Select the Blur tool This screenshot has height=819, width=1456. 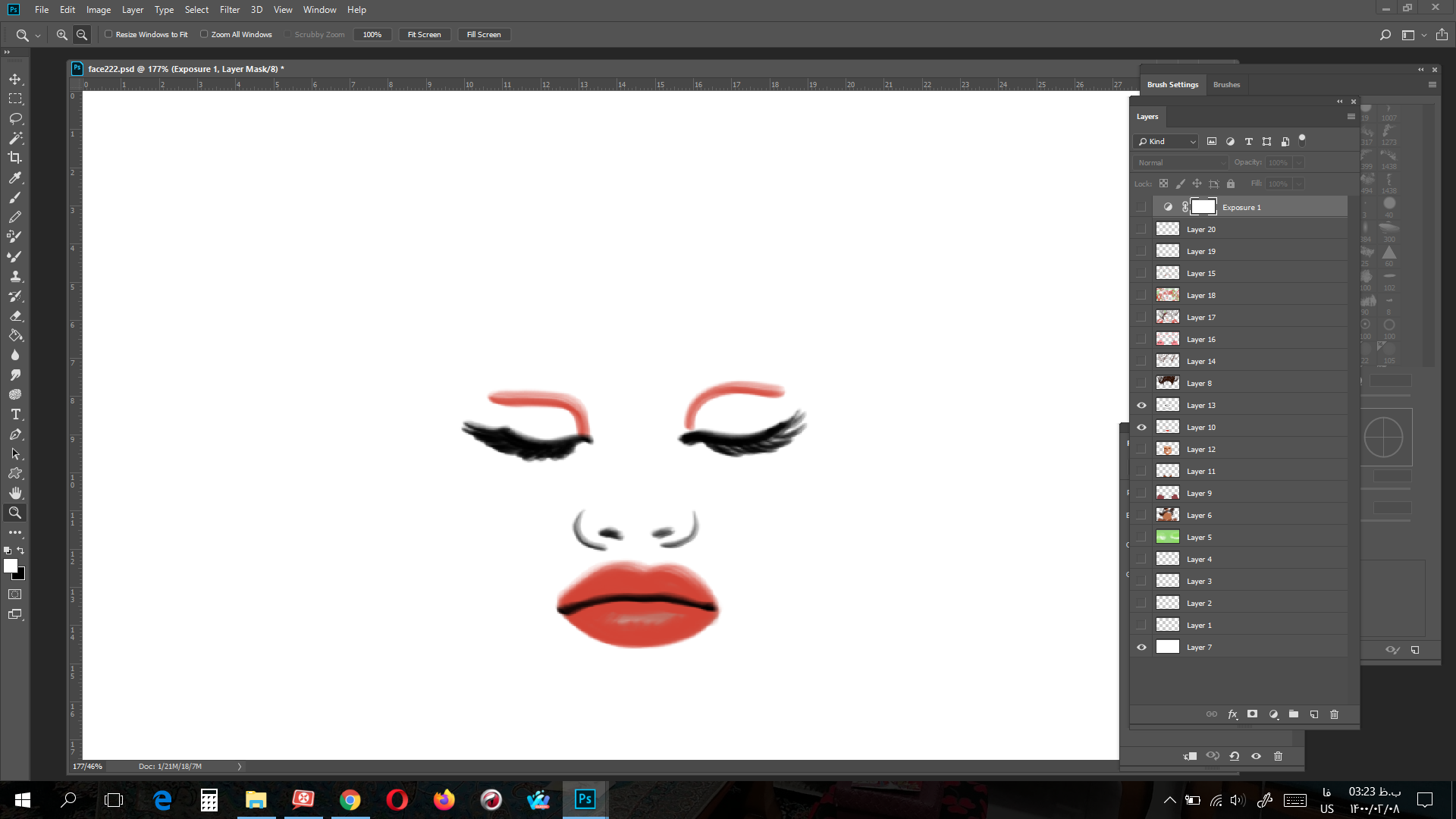(x=15, y=355)
